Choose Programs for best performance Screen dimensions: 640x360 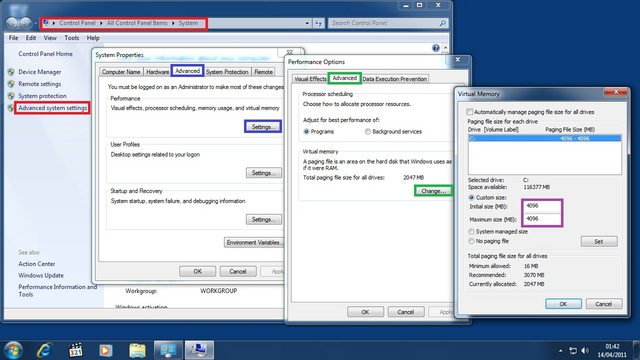point(306,131)
